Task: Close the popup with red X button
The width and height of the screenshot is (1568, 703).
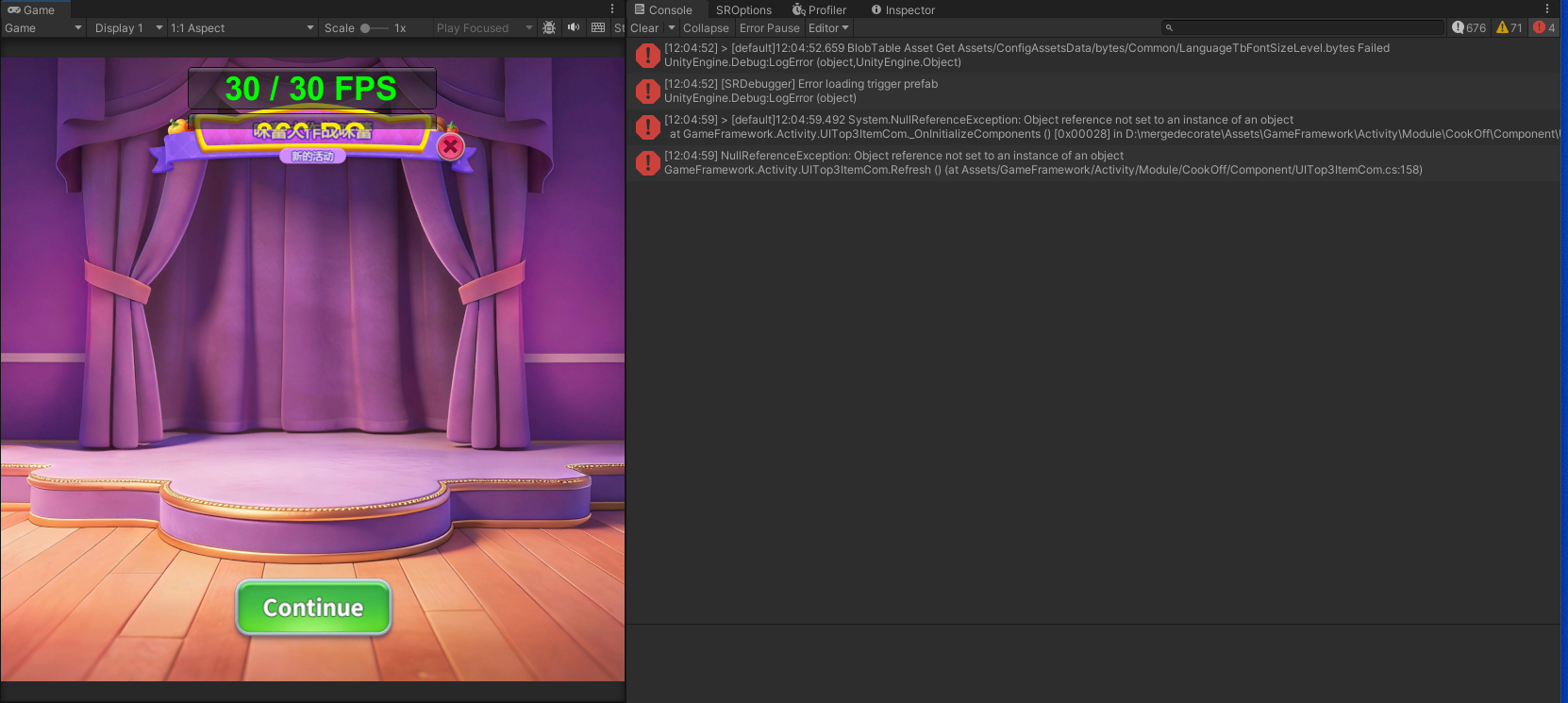Action: coord(451,146)
